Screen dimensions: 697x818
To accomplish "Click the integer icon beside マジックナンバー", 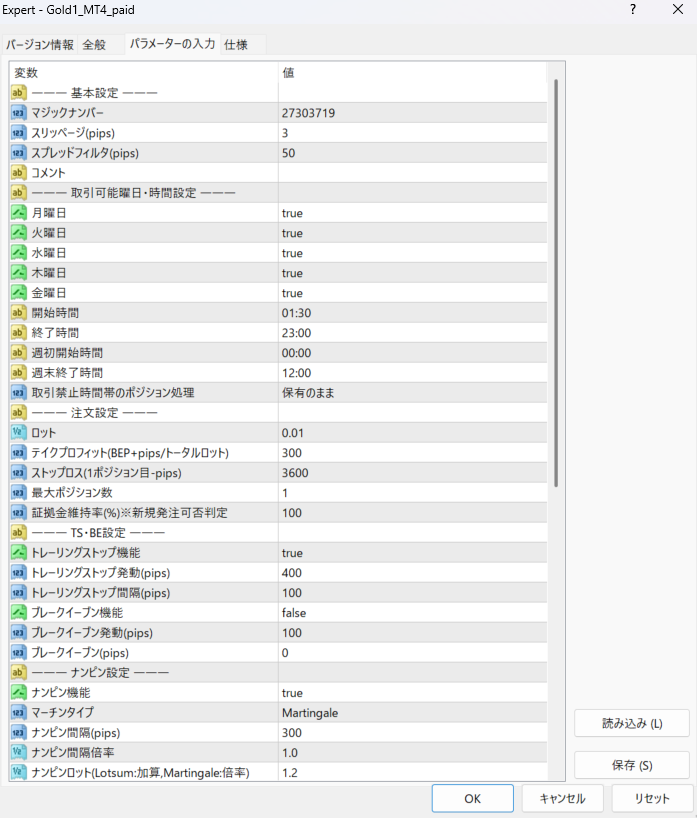I will (x=19, y=113).
